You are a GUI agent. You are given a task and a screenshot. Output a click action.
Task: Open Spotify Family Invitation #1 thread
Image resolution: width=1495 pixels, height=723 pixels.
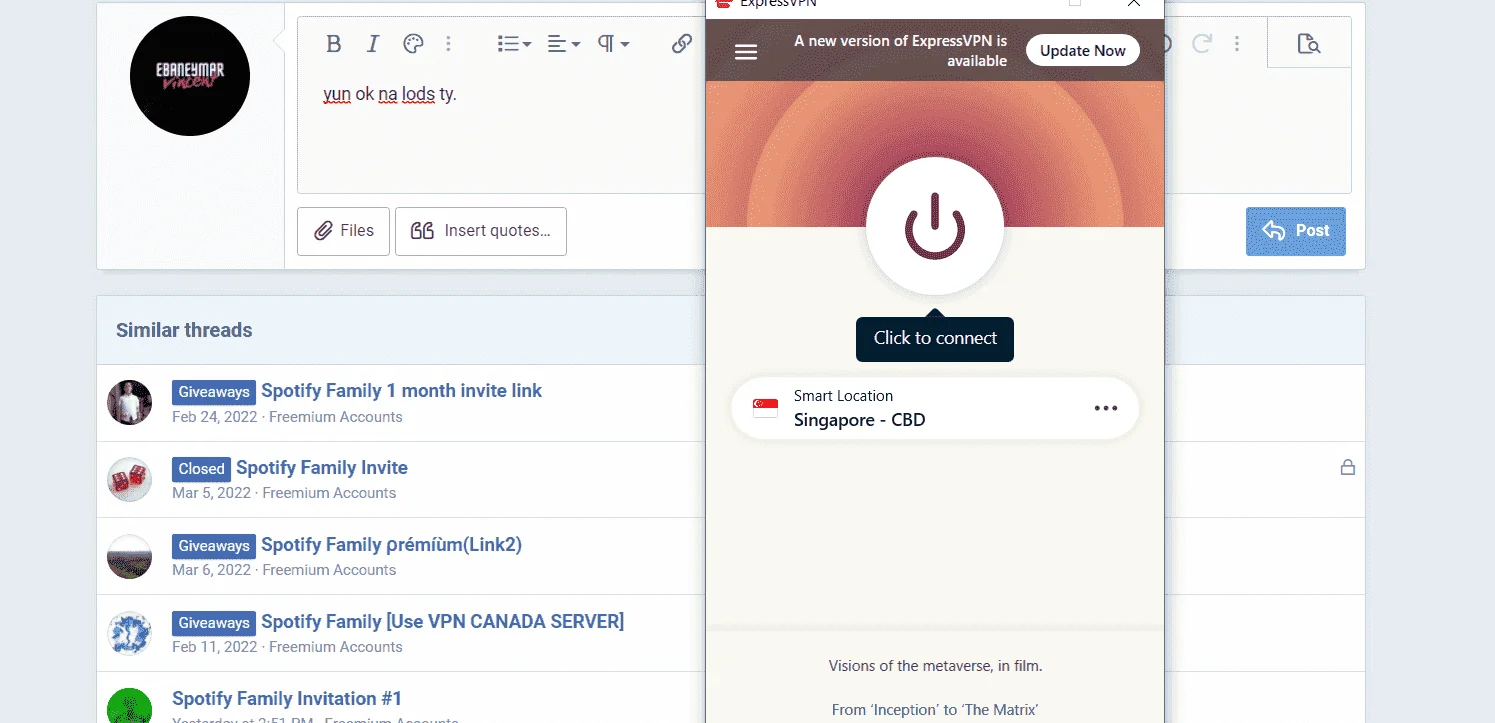[287, 699]
